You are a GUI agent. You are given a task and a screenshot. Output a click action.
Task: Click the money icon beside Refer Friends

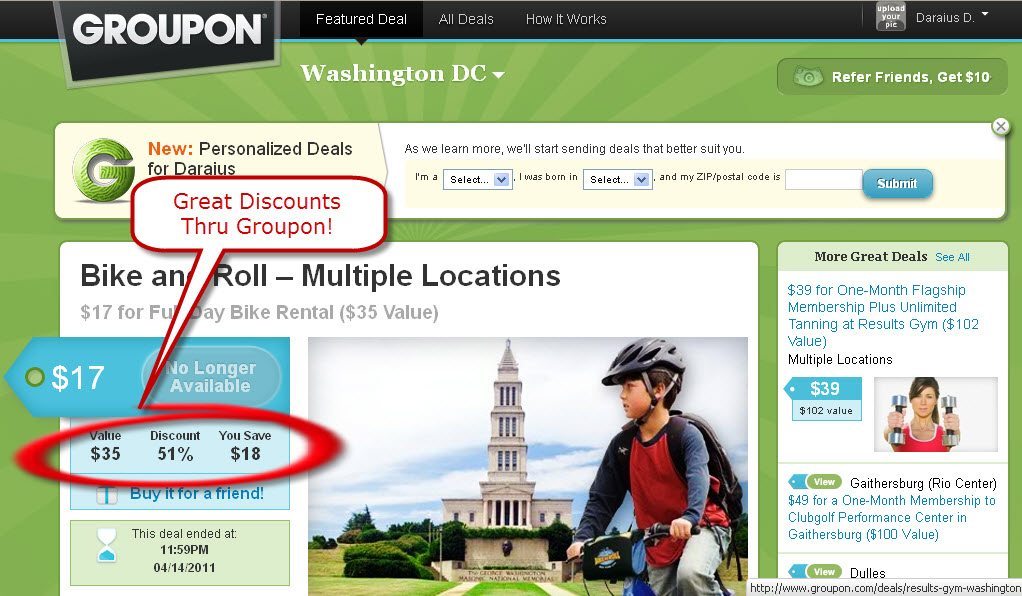coord(808,77)
